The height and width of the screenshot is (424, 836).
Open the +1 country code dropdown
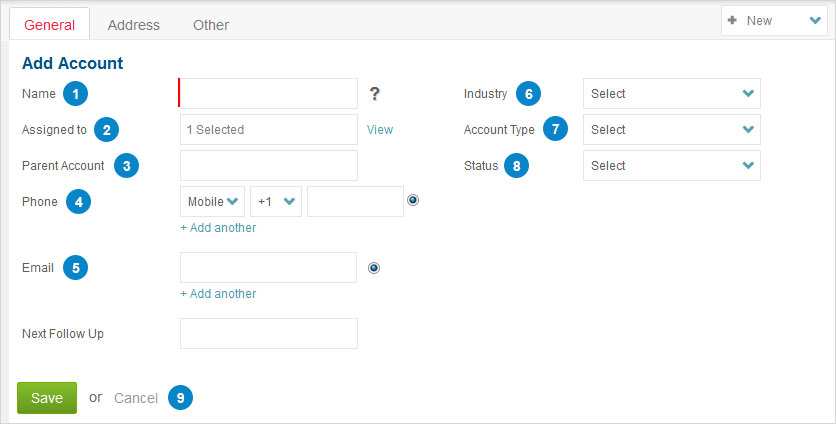tap(276, 202)
